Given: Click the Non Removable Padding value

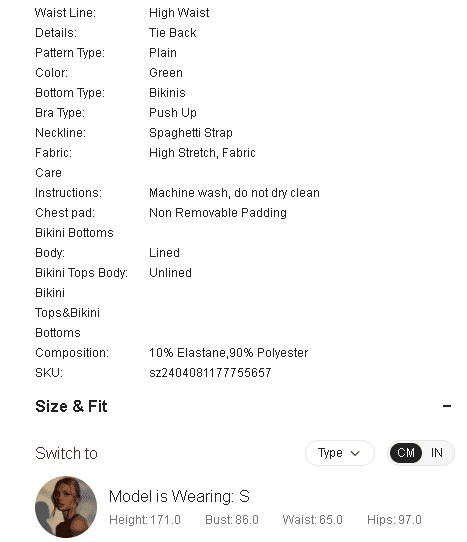Looking at the screenshot, I should pos(218,213).
